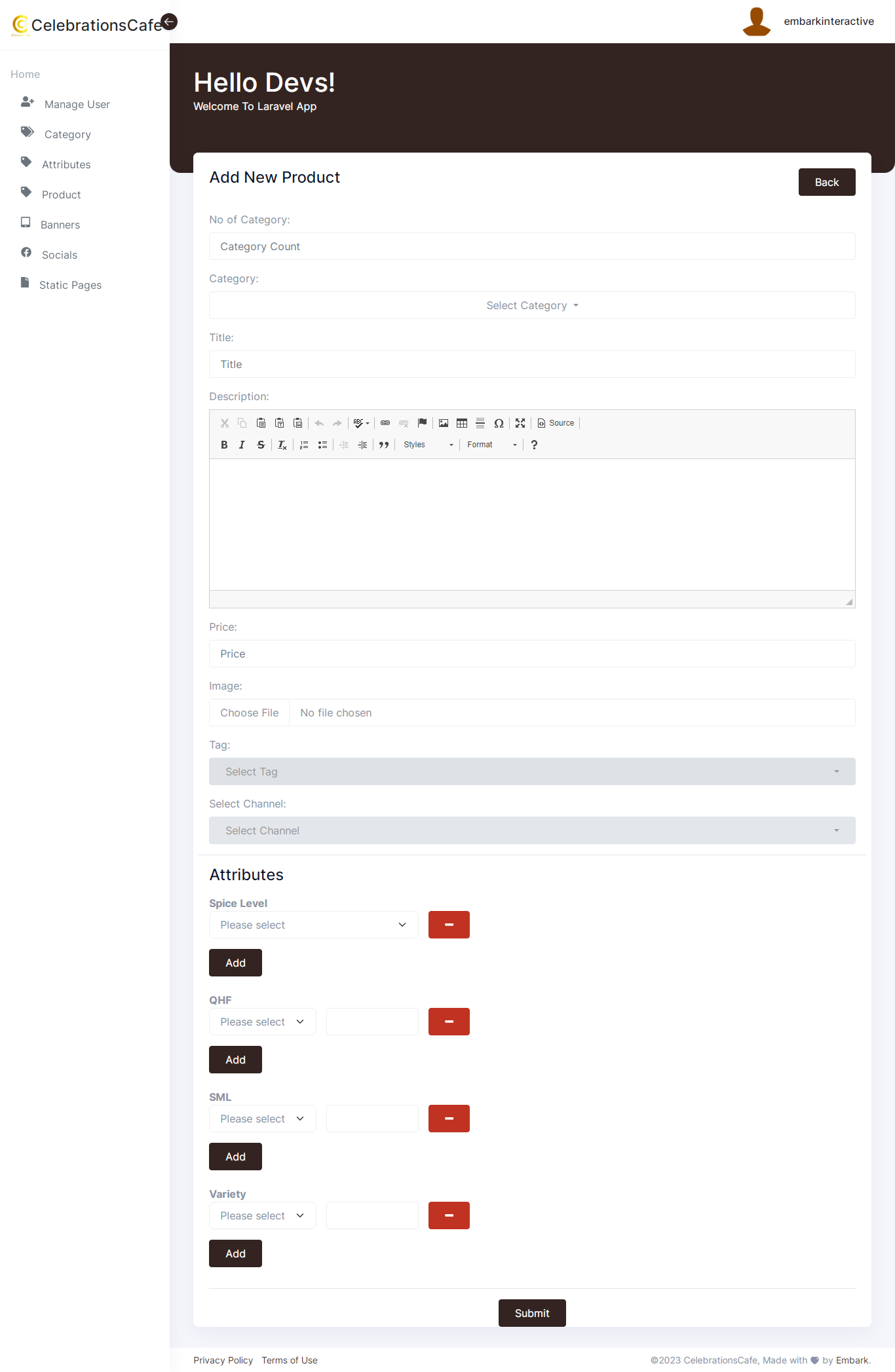895x1372 pixels.
Task: Open Spice Level Please select dropdown
Action: pyautogui.click(x=313, y=925)
